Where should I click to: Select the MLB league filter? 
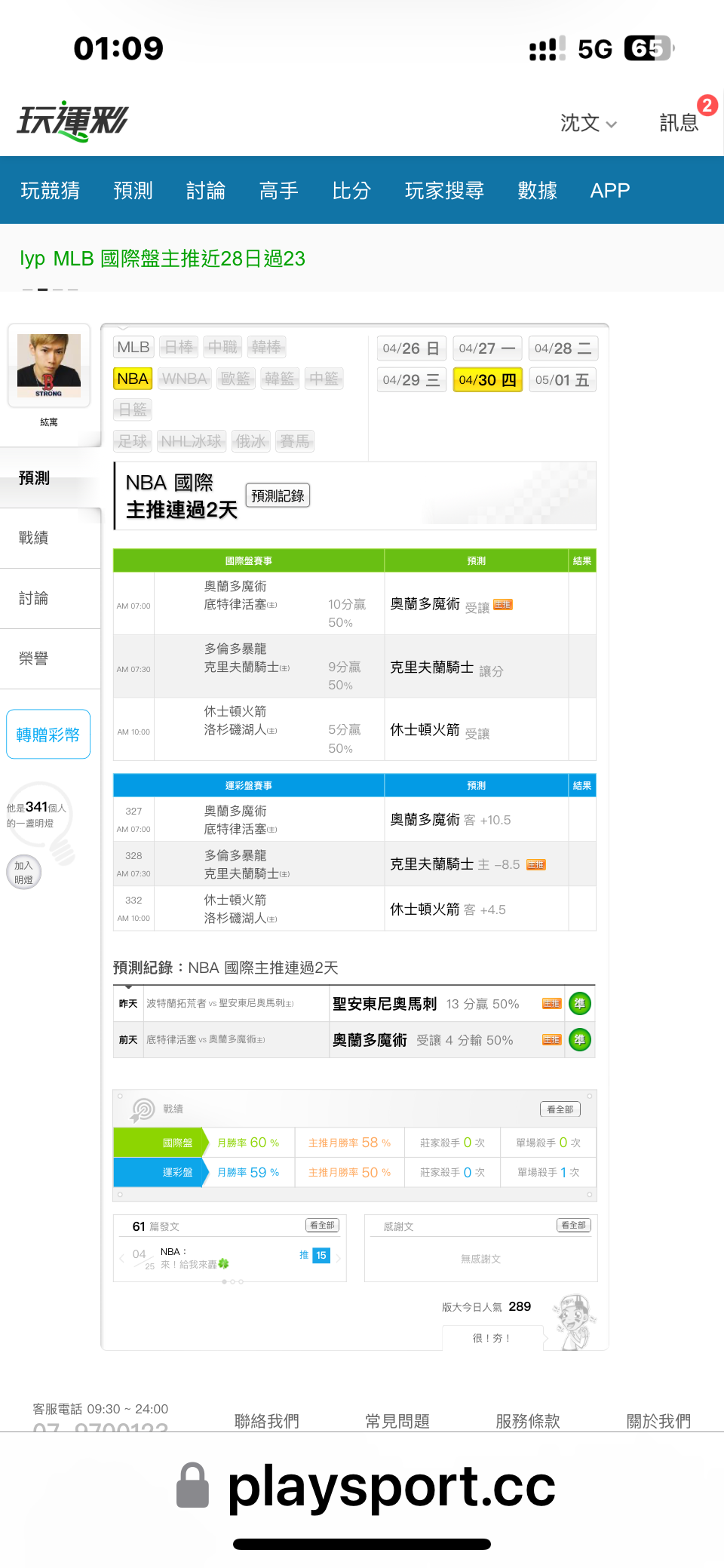tap(133, 347)
